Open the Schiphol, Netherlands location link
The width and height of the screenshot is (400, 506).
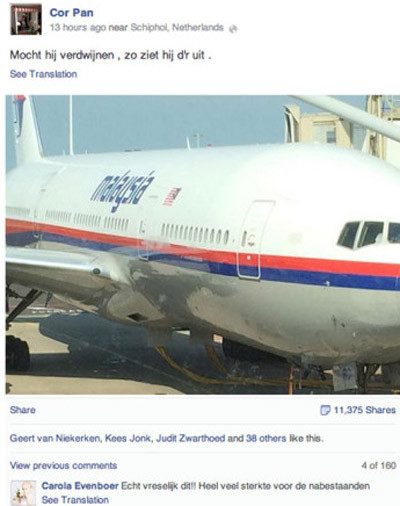pyautogui.click(x=177, y=27)
